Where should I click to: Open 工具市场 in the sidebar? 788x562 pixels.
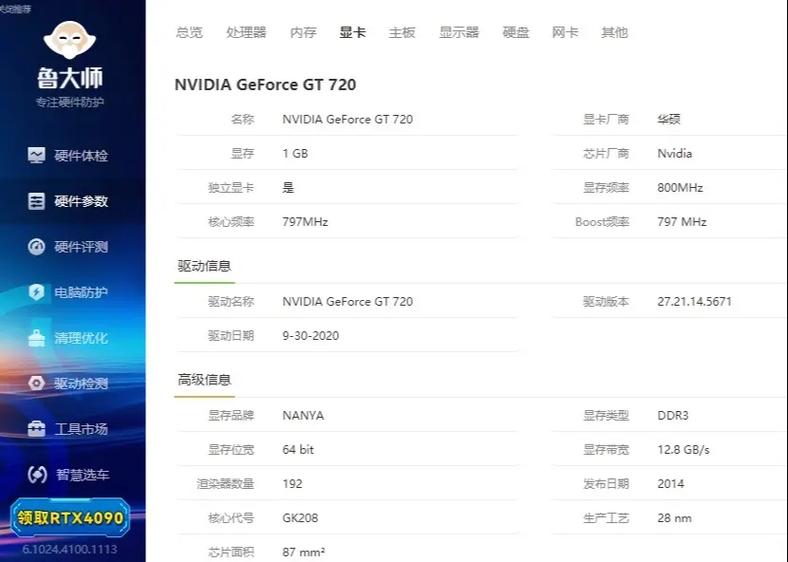[68, 429]
